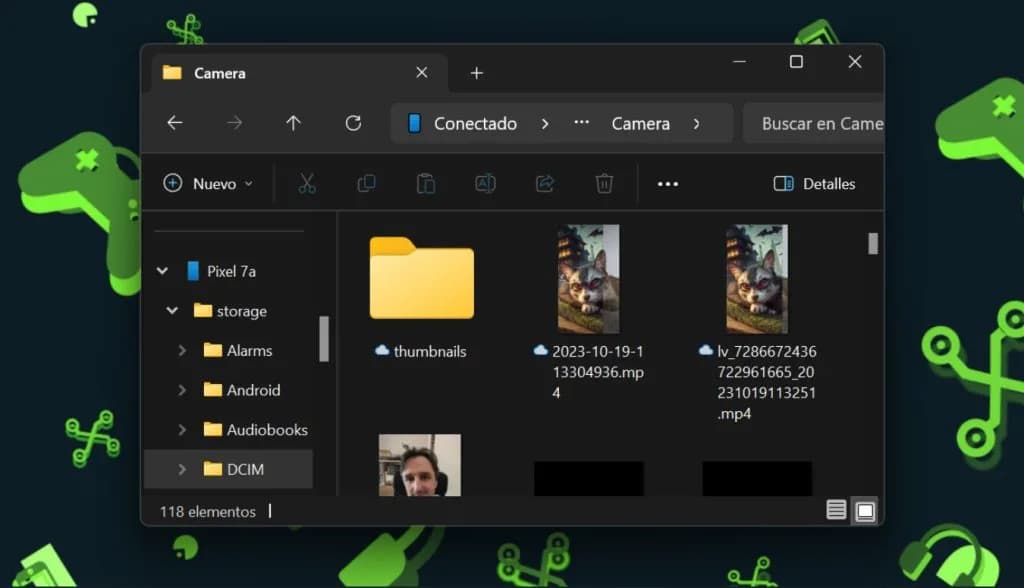1024x588 pixels.
Task: Click the thumbnails folder name label
Action: (430, 351)
